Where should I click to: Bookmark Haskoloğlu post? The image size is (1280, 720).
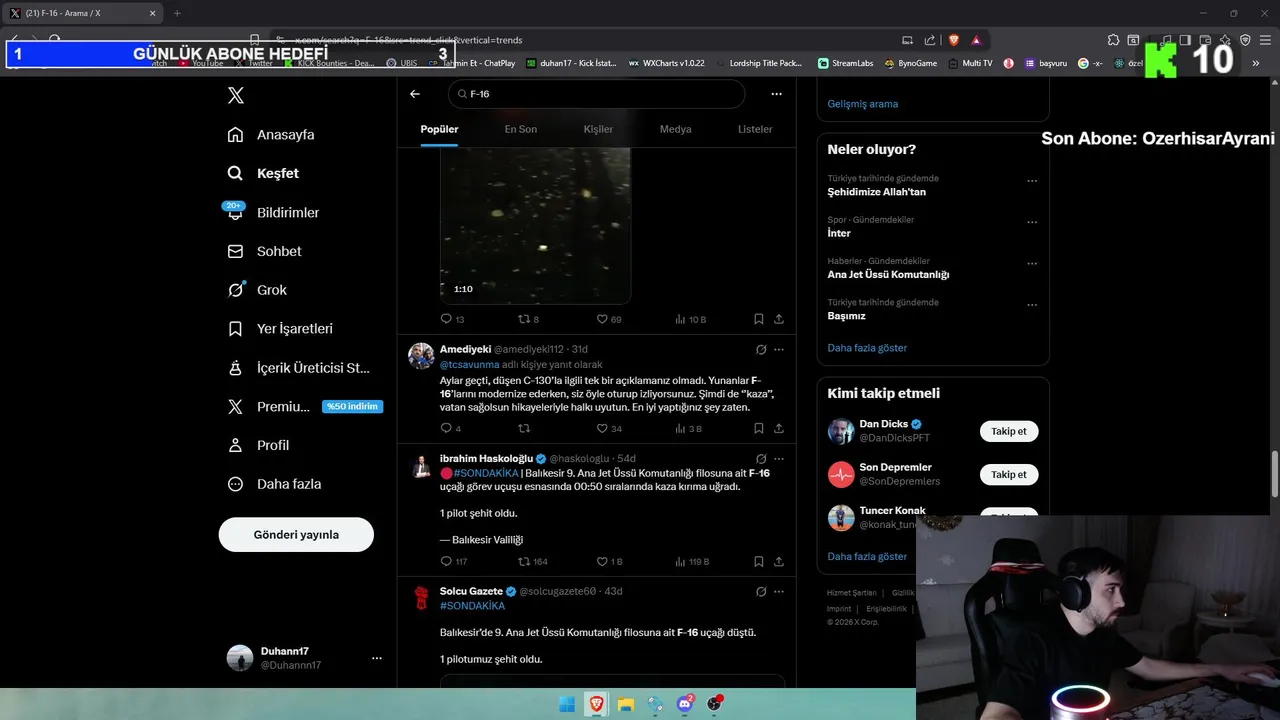click(759, 561)
